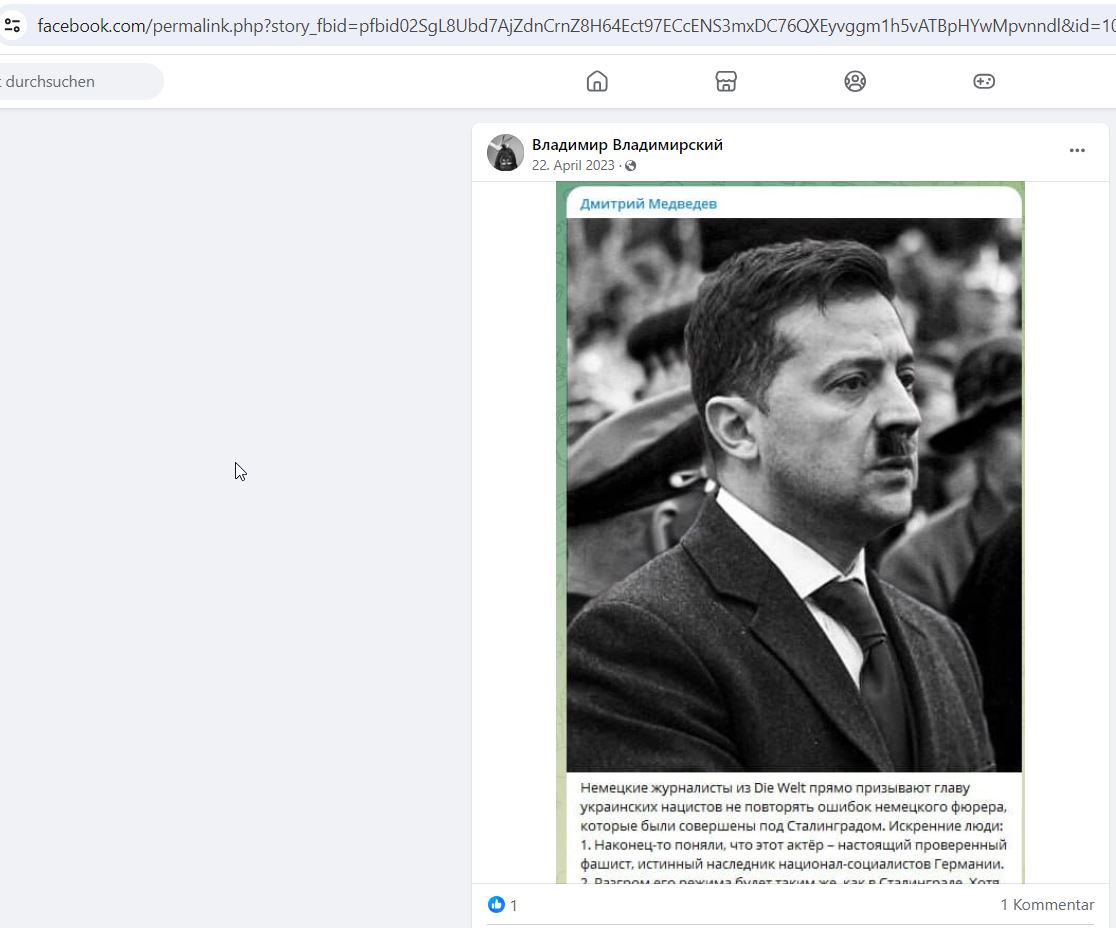Open Владимир Владимирский profile name link
Image resolution: width=1116 pixels, height=928 pixels.
[627, 144]
